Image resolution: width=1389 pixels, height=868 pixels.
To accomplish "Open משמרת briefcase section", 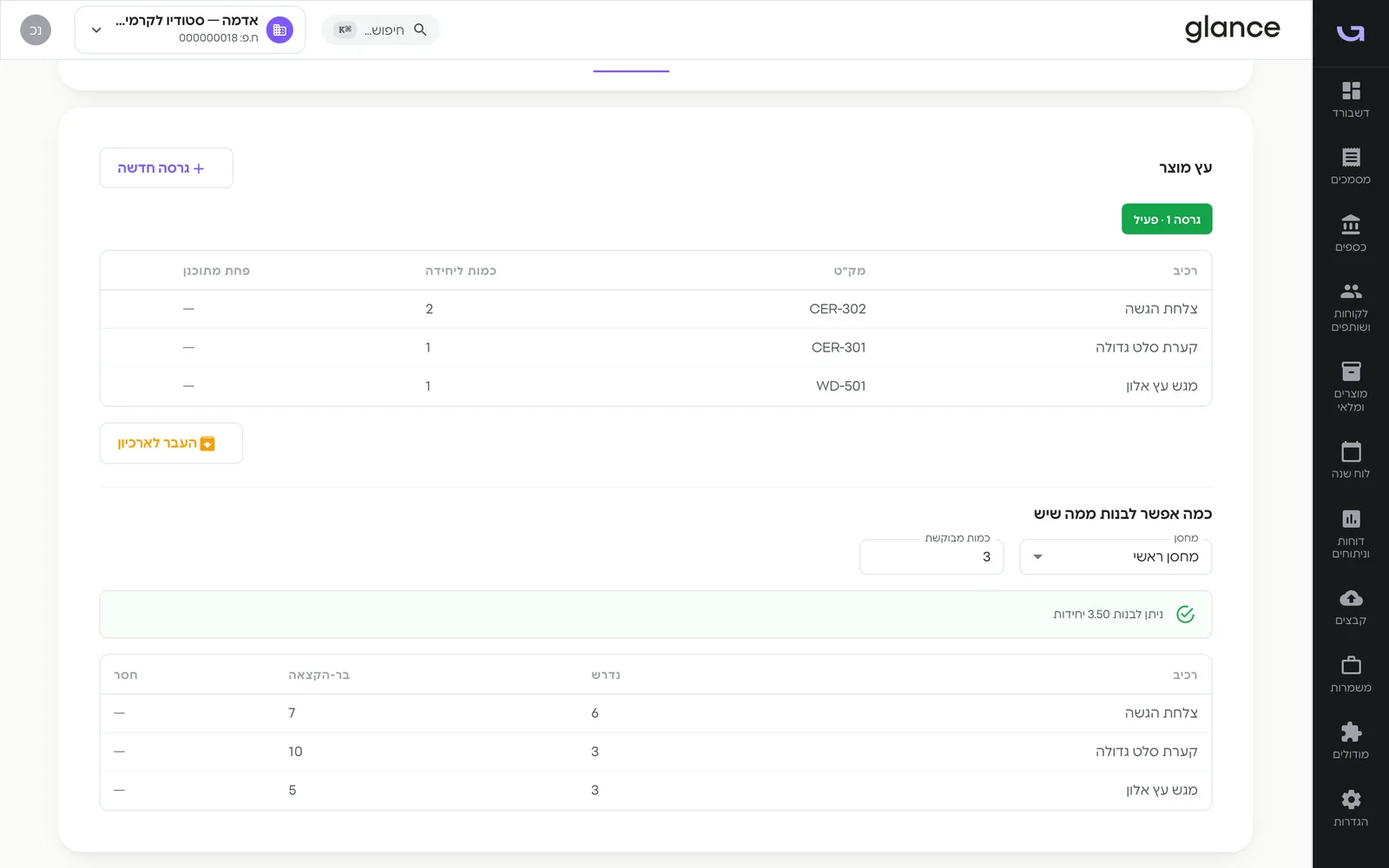I will (x=1351, y=674).
